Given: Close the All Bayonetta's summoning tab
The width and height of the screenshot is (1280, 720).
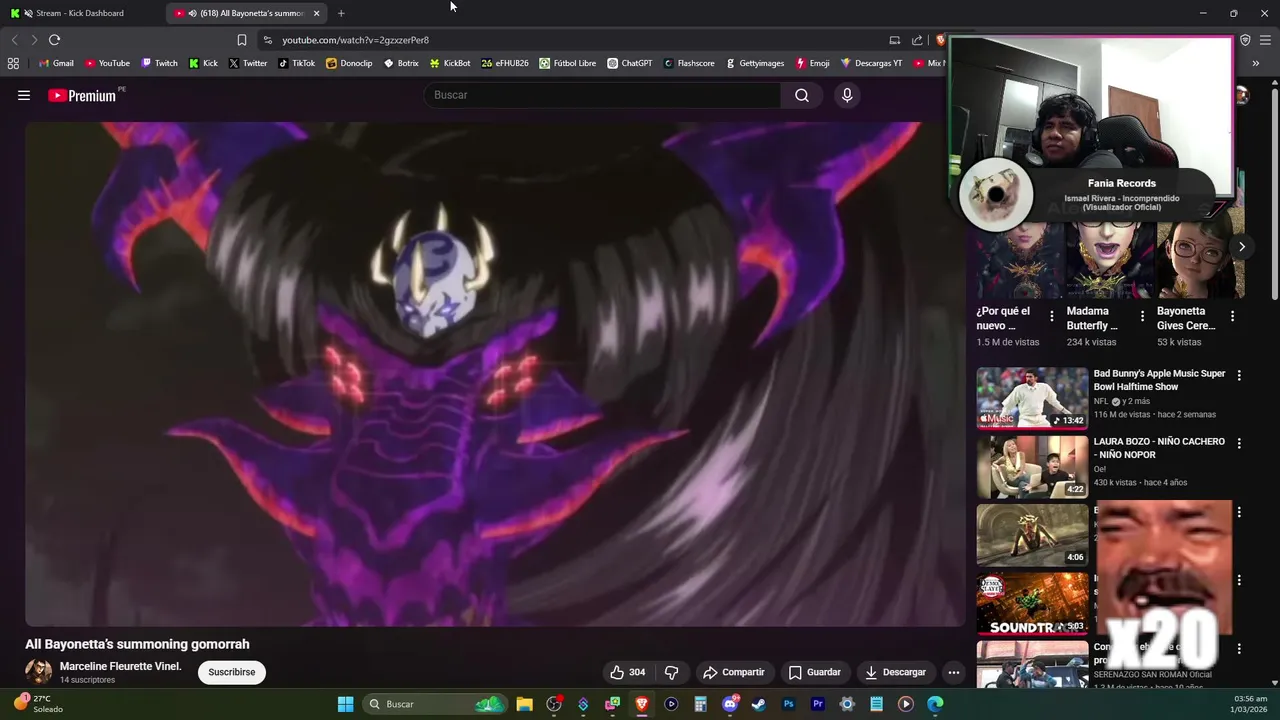Looking at the screenshot, I should (x=317, y=13).
